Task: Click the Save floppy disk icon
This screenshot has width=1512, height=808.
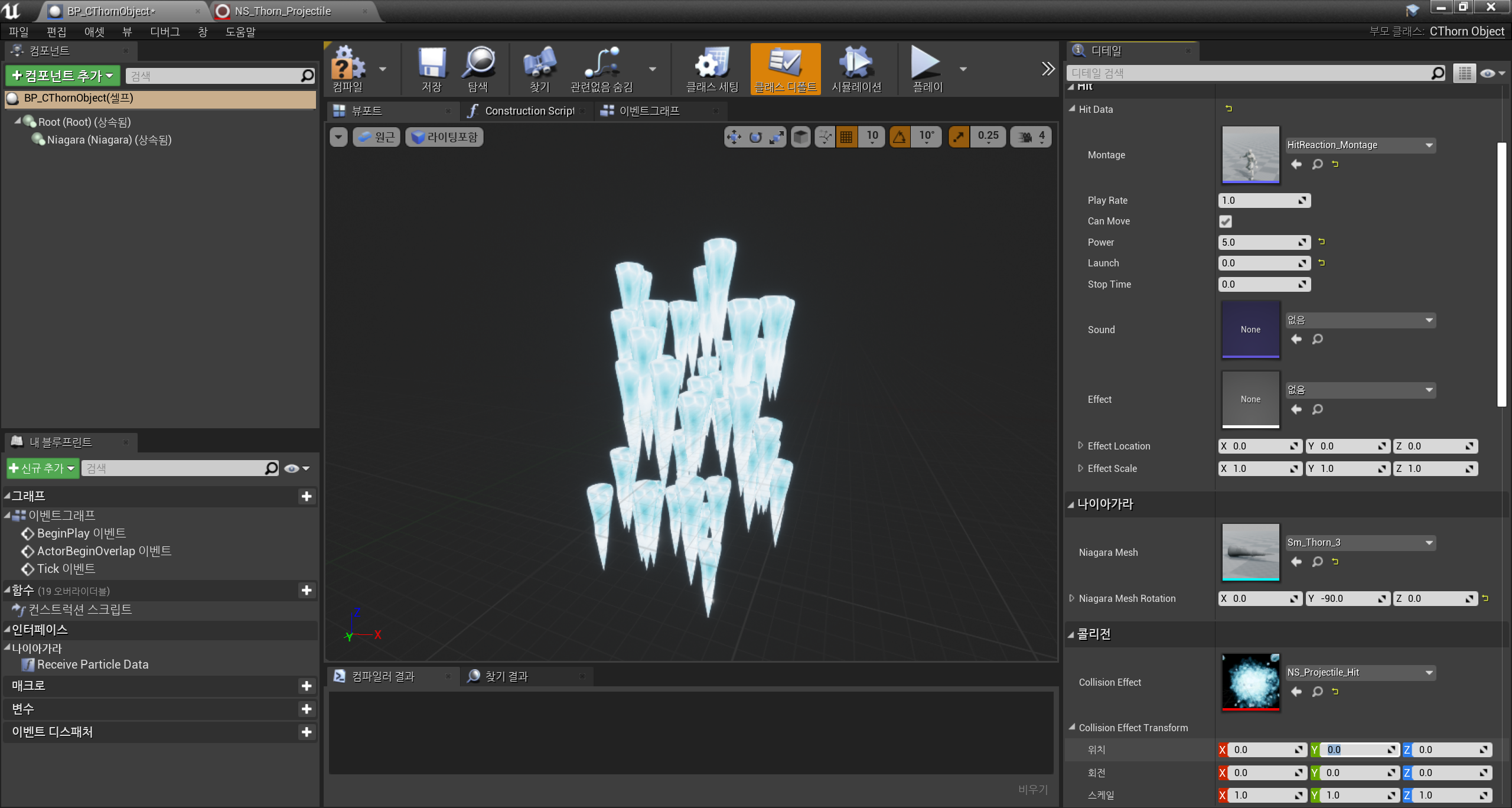Action: (432, 63)
